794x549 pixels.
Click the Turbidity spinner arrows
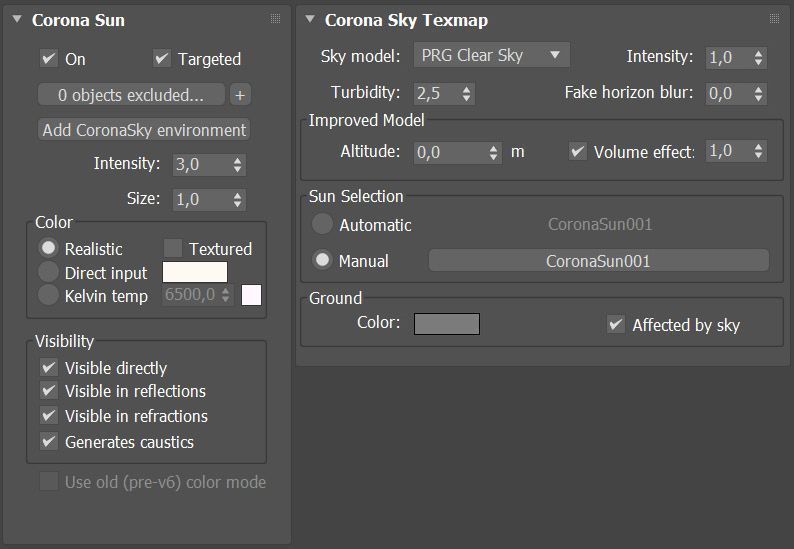coord(466,94)
